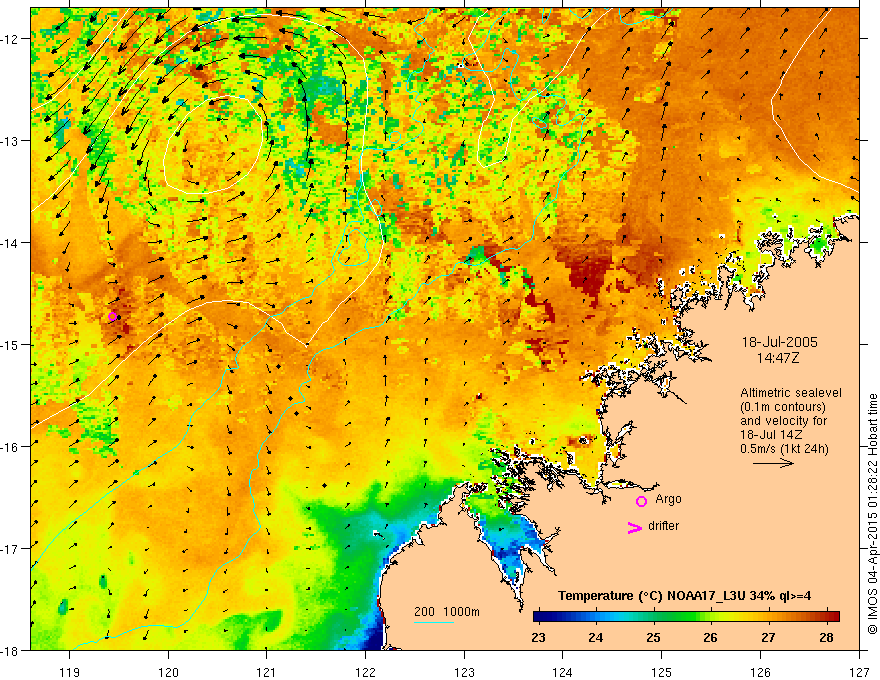880x680 pixels.
Task: Click latitude axis label -14
Action: (11, 243)
